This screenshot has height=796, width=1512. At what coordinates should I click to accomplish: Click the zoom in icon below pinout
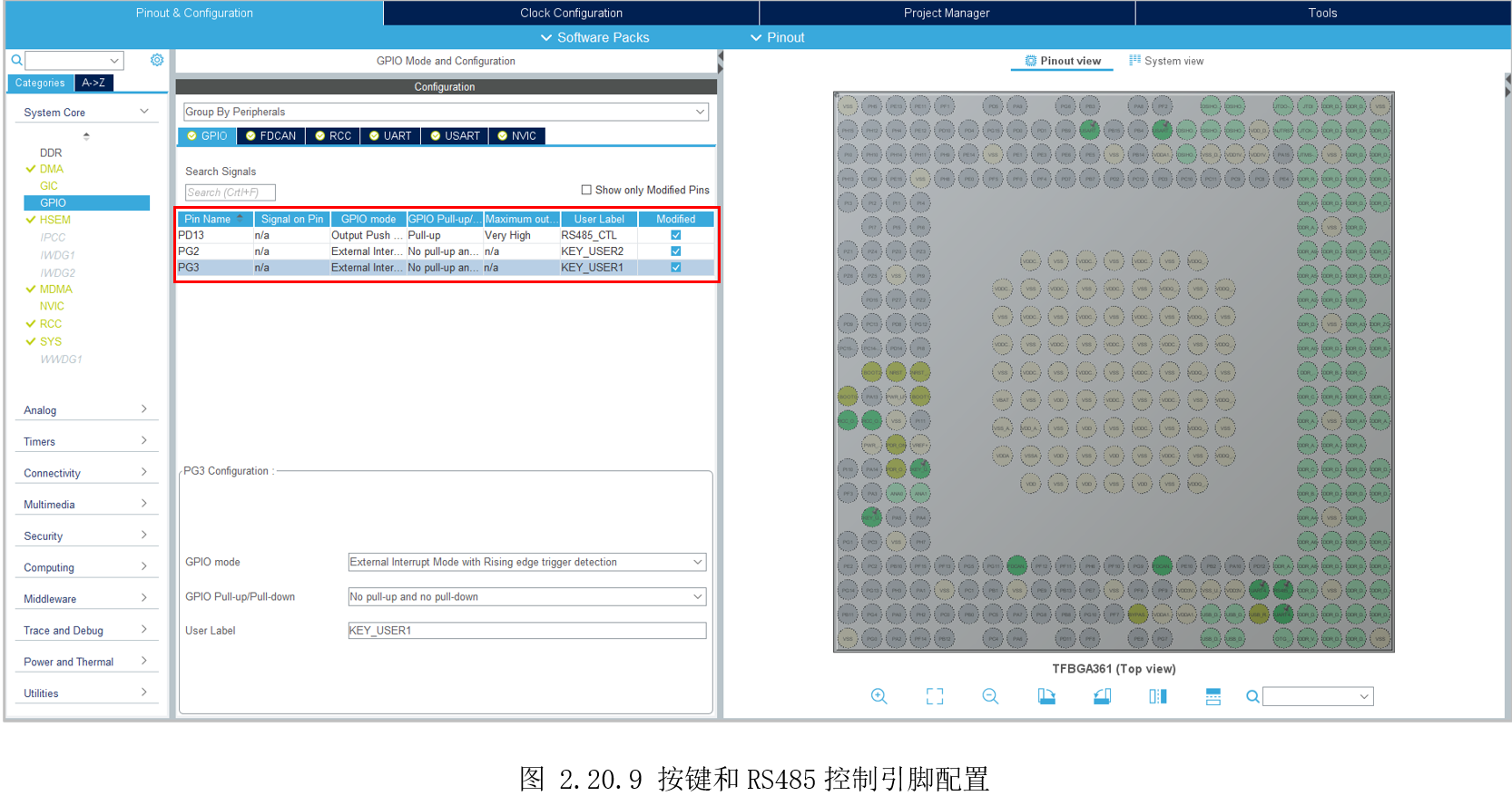coord(879,696)
